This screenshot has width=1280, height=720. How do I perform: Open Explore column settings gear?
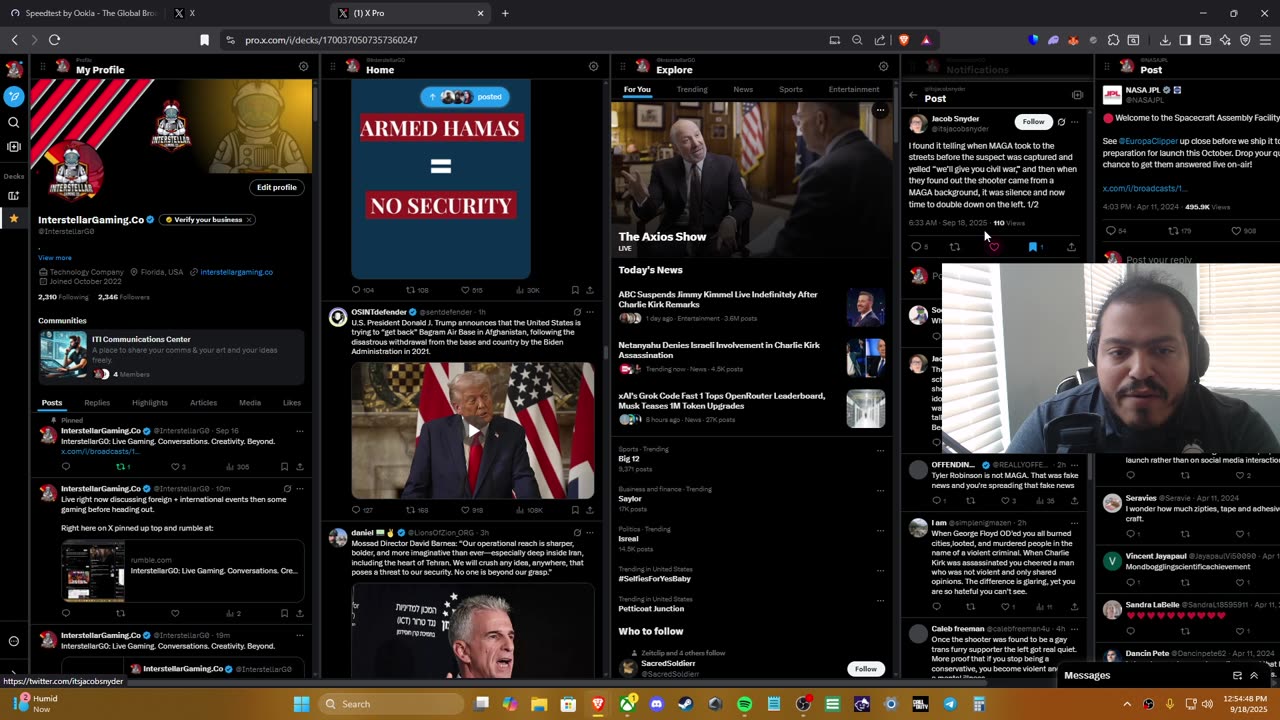coord(883,67)
